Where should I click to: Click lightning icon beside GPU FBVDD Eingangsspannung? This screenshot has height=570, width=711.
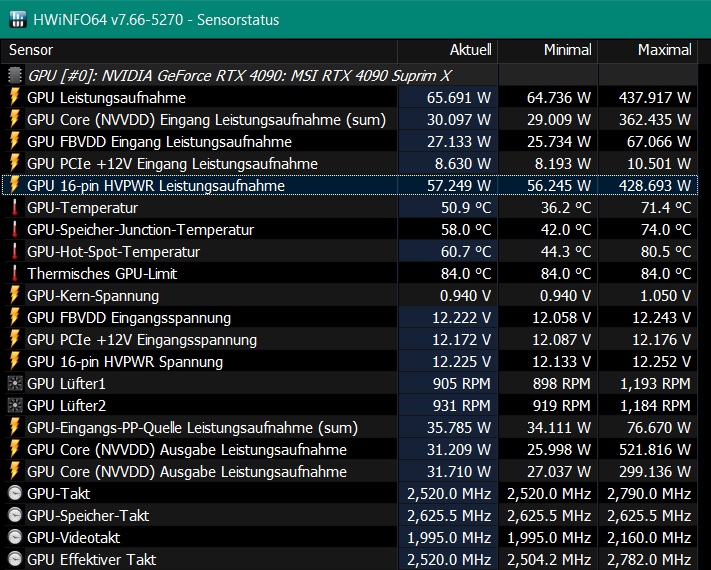click(15, 317)
